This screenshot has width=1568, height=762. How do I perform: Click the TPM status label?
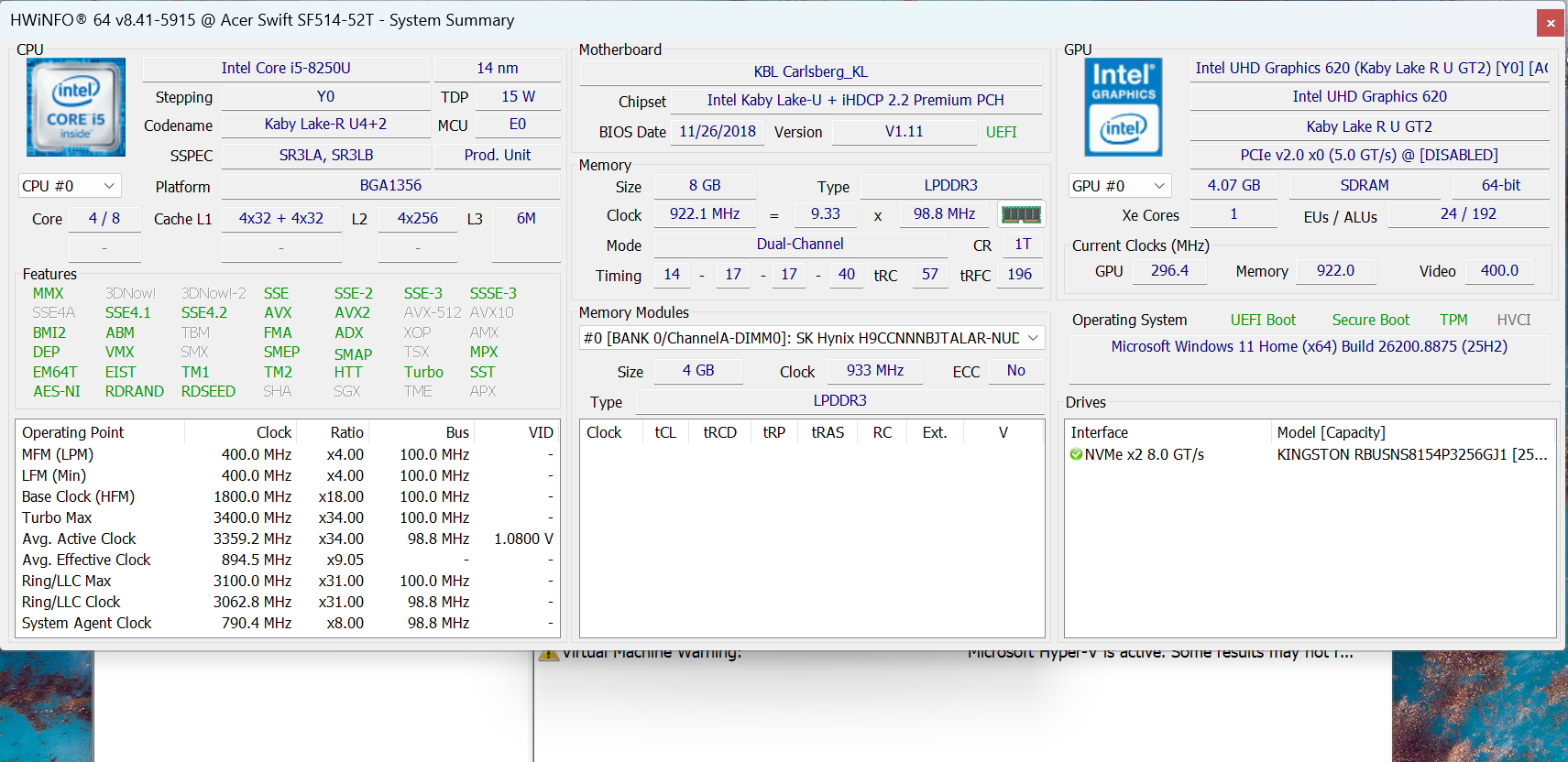click(x=1453, y=320)
